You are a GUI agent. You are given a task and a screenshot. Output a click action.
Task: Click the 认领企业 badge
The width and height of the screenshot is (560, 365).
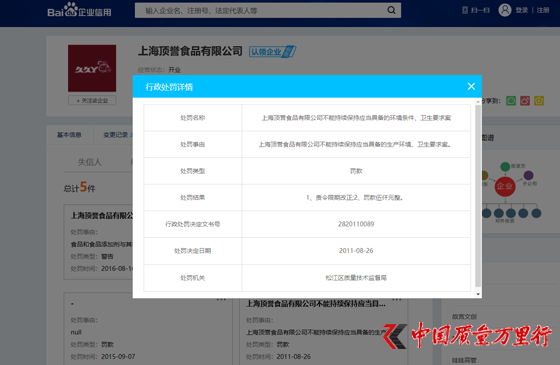click(272, 52)
